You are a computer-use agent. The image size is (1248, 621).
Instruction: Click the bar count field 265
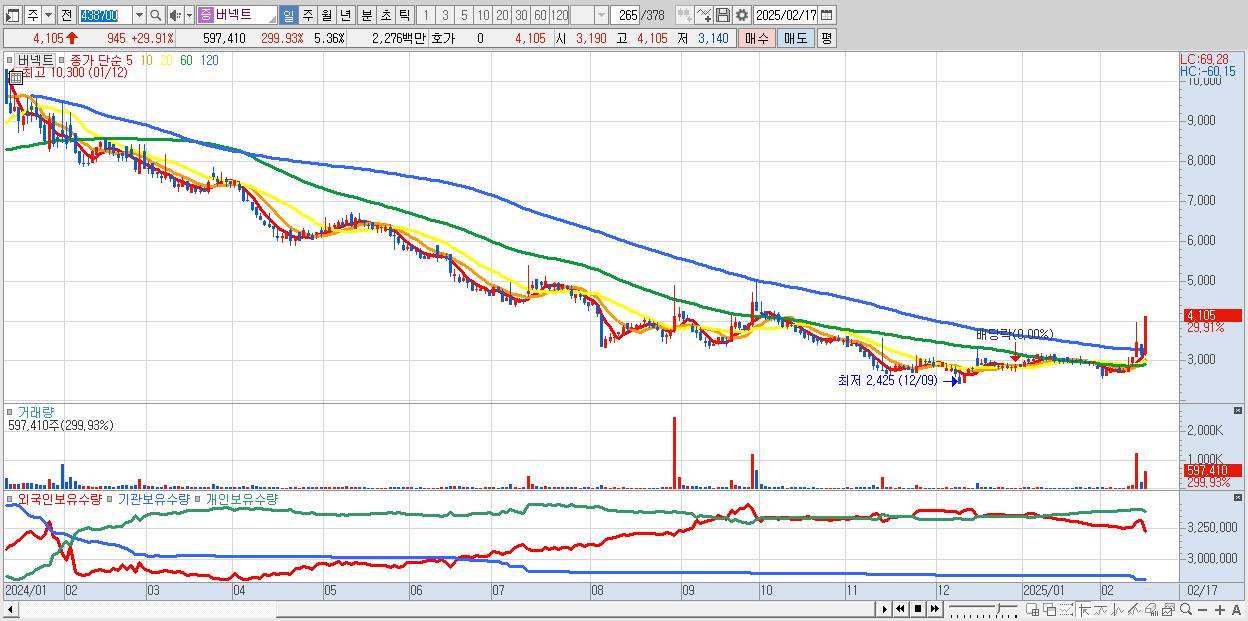pyautogui.click(x=625, y=15)
